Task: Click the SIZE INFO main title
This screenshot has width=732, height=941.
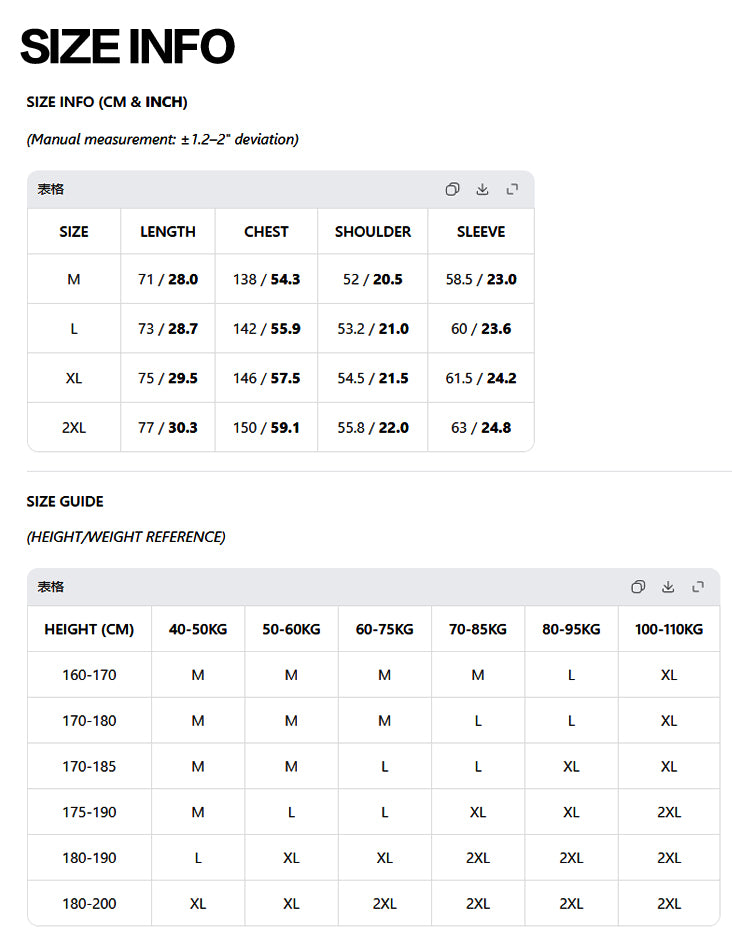Action: (x=127, y=47)
